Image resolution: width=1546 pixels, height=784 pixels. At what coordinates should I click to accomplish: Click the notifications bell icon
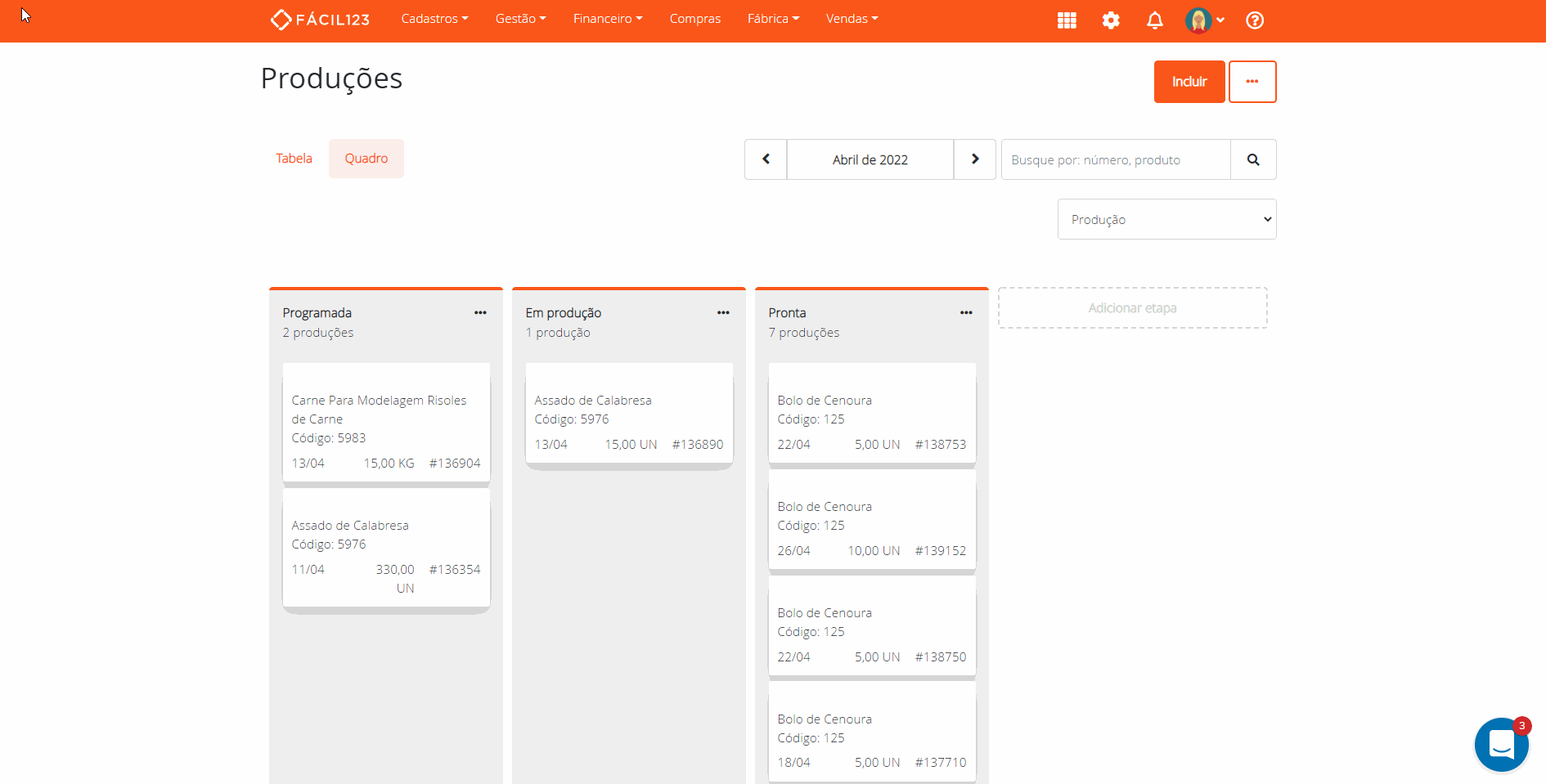1154,20
